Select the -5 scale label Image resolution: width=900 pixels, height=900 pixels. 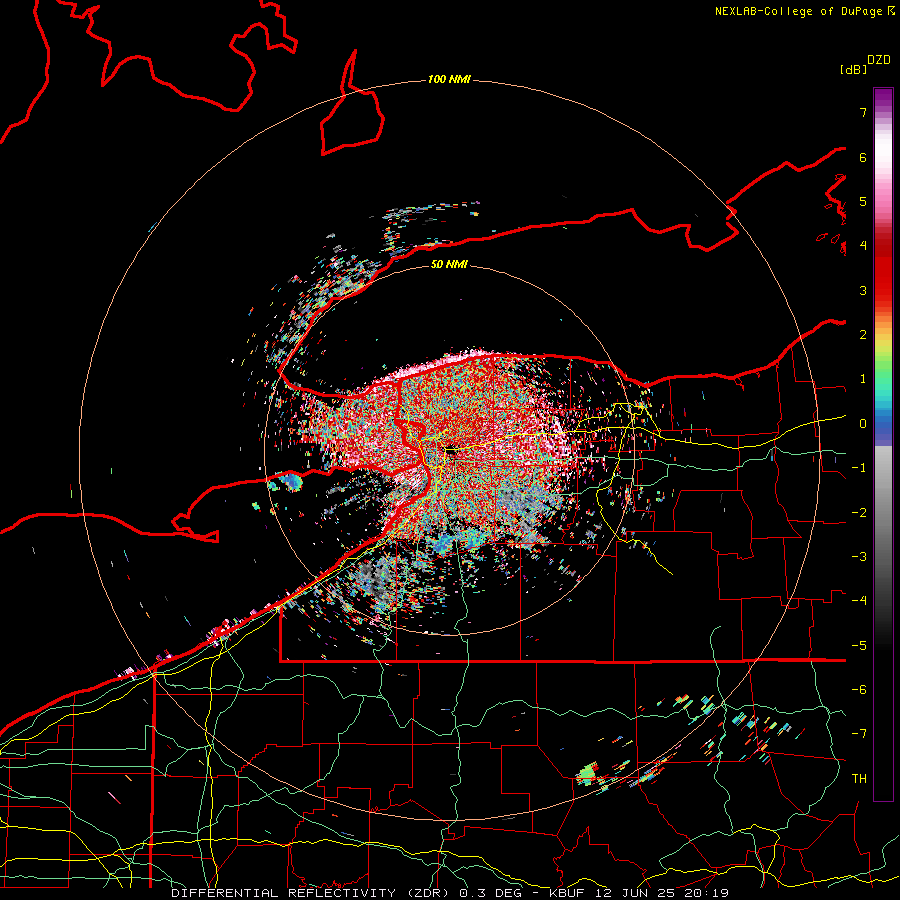pyautogui.click(x=859, y=646)
